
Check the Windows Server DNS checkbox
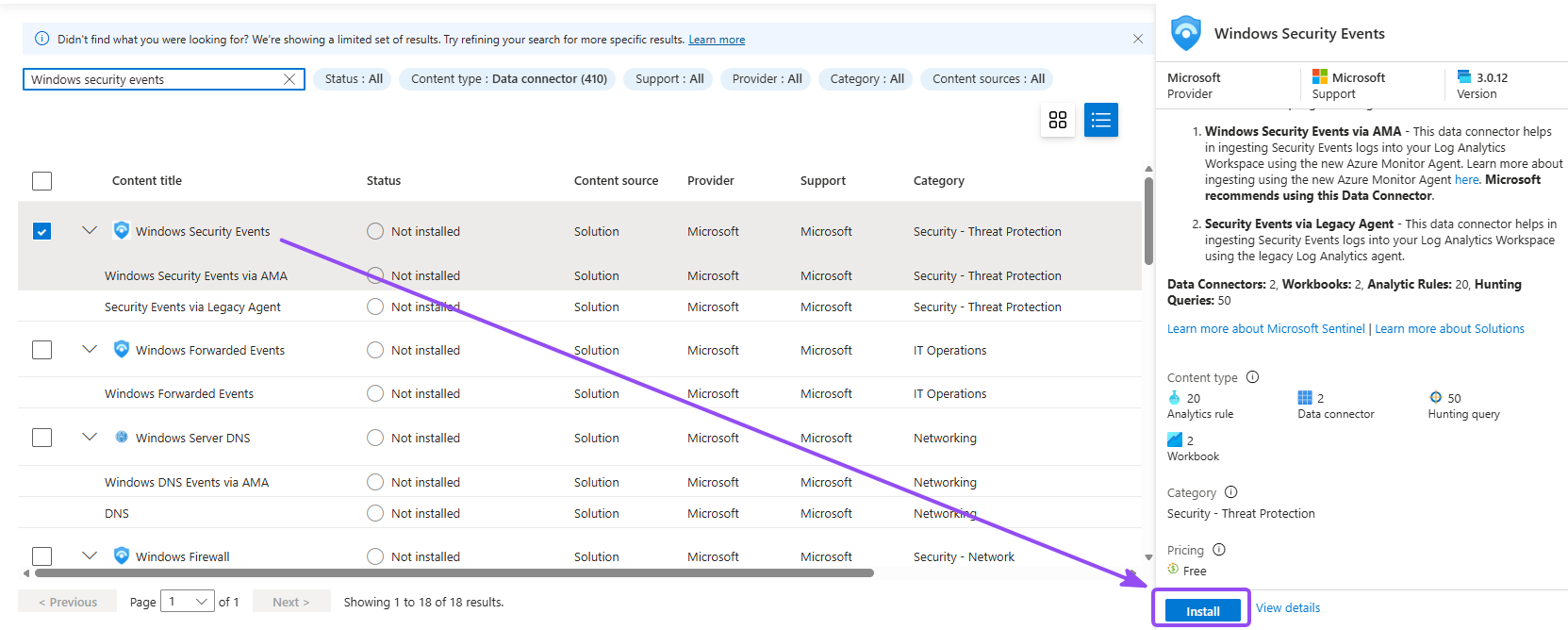[x=41, y=438]
